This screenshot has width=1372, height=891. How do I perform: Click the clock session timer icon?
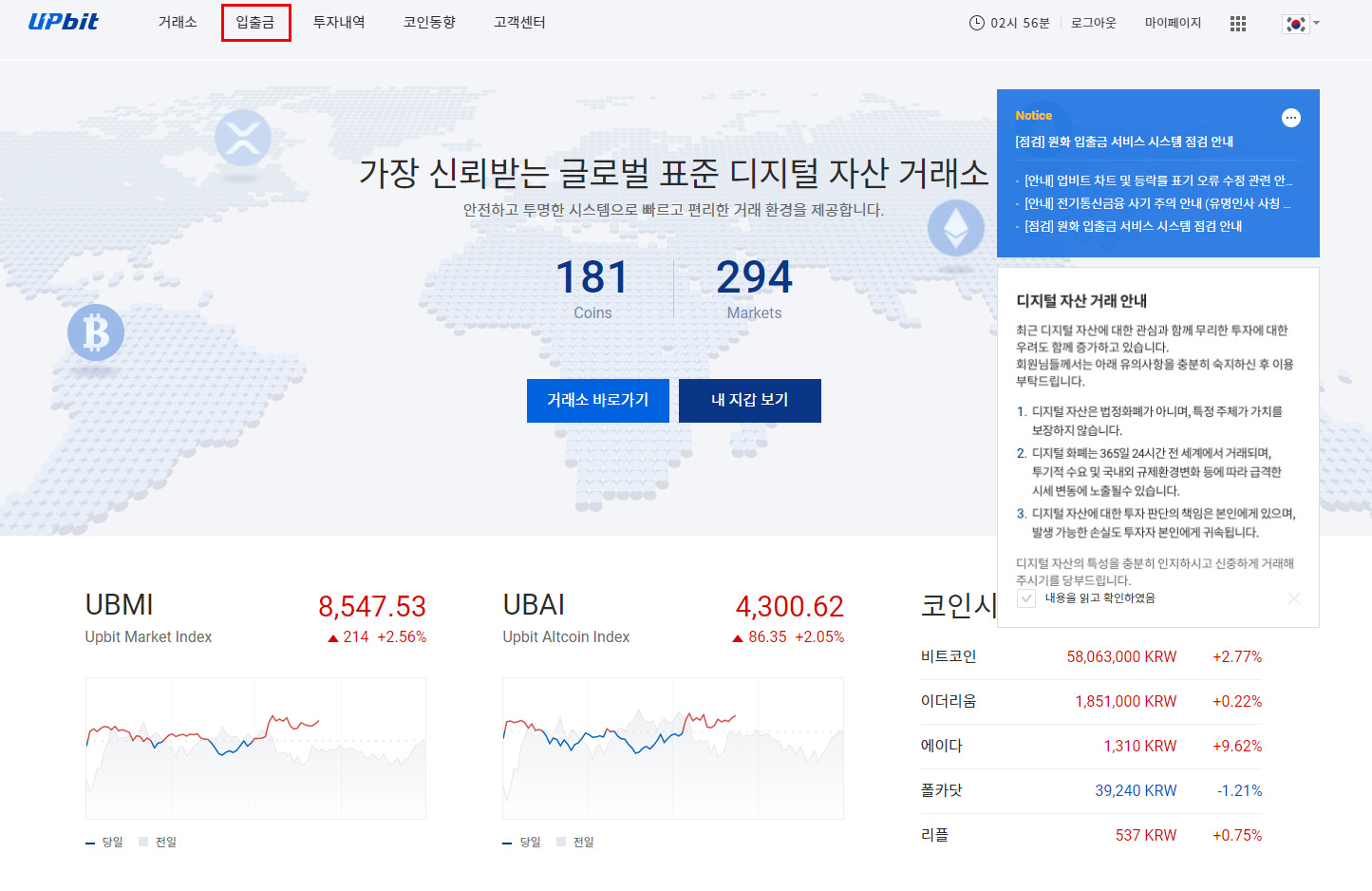(x=977, y=23)
